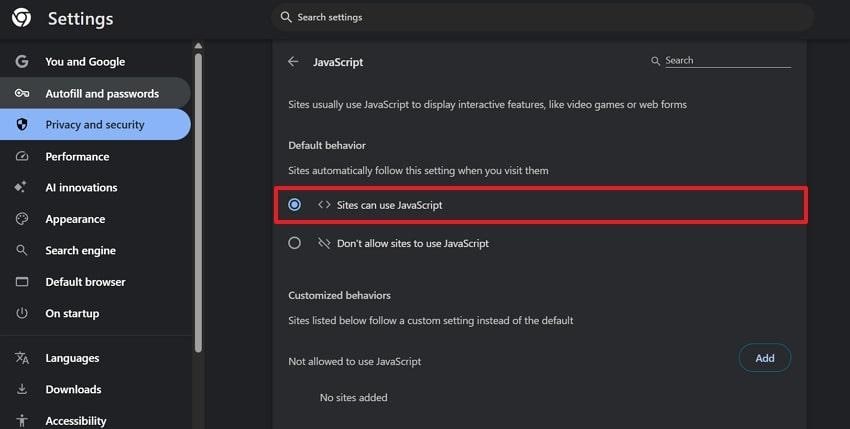Click the AI innovations sparkle icon
Viewport: 850px width, 429px height.
22,188
